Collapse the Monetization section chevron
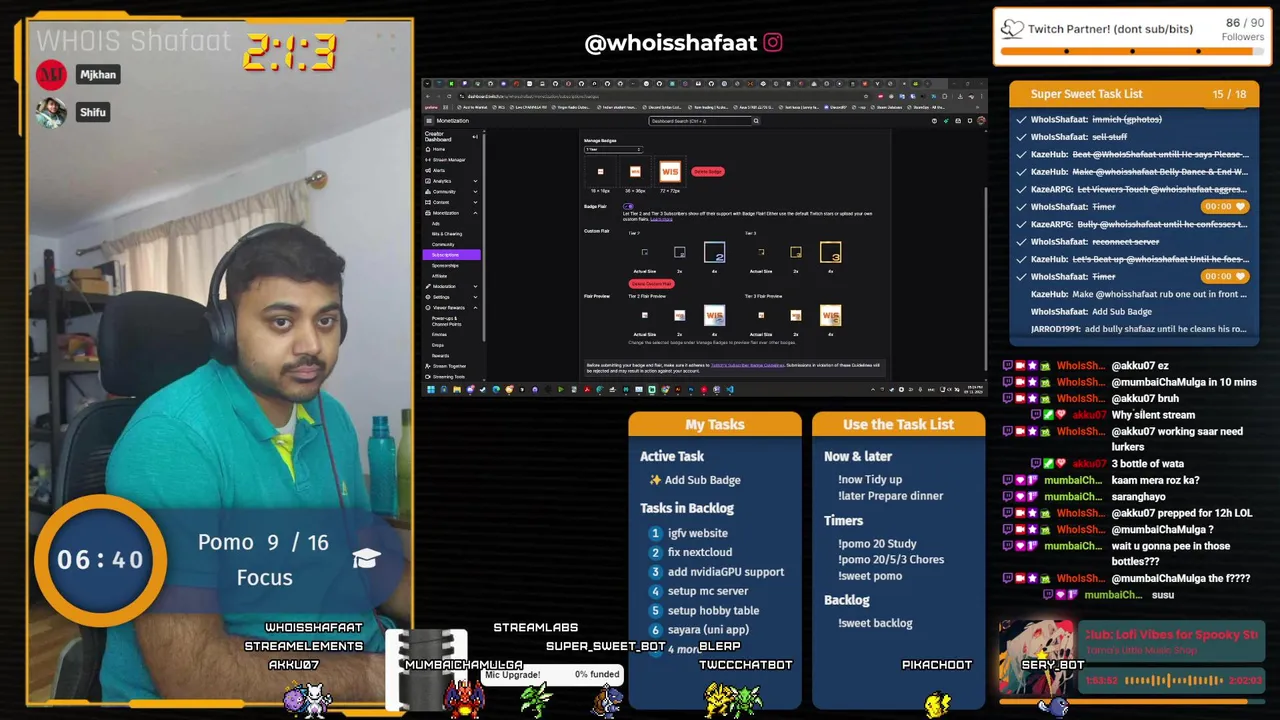This screenshot has height=720, width=1280. click(475, 213)
